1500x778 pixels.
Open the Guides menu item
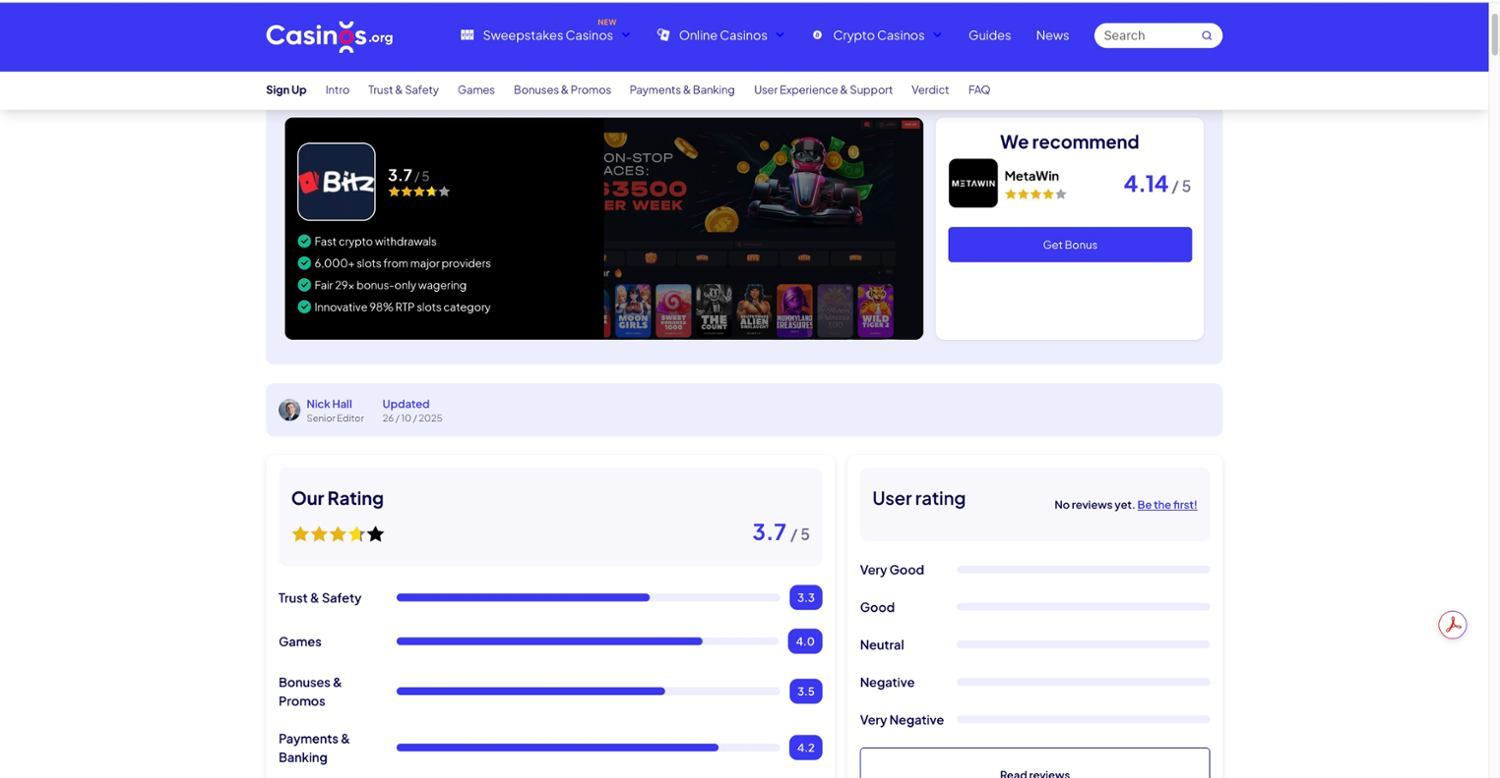(x=989, y=35)
